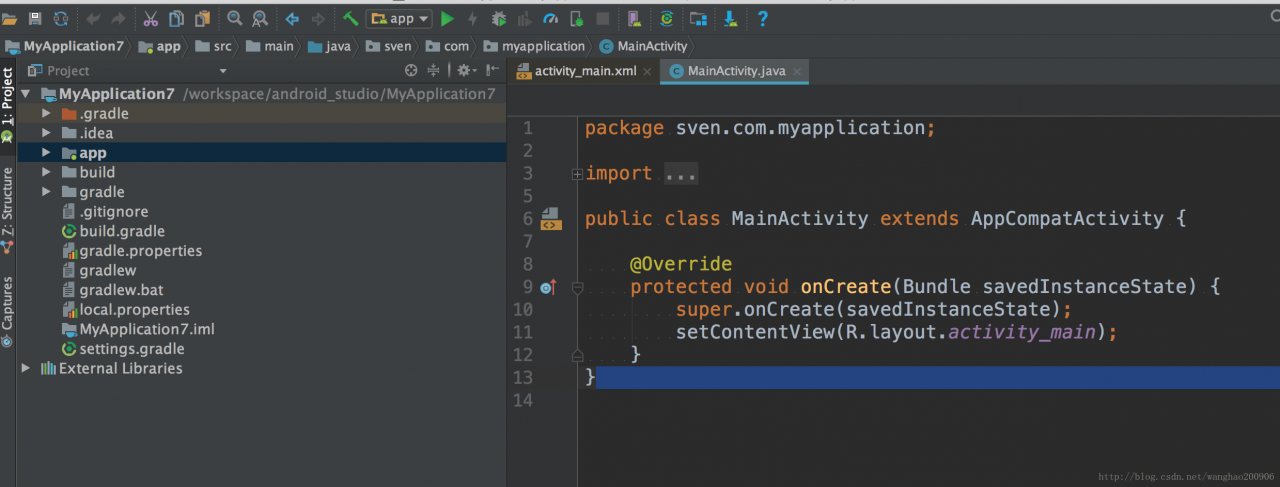This screenshot has height=487, width=1280.
Task: Click the Make Project hammer icon
Action: point(351,18)
